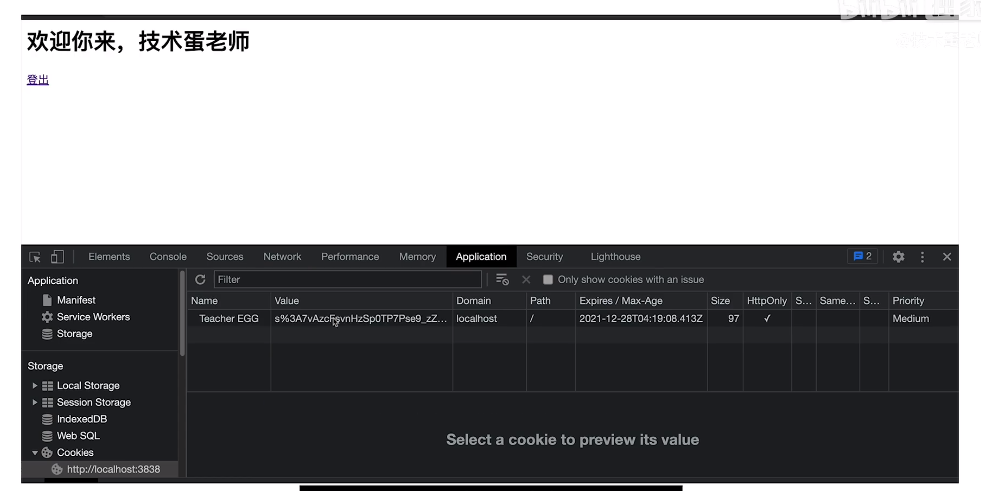Open DevTools settings gear
981x491 pixels.
[x=898, y=256]
